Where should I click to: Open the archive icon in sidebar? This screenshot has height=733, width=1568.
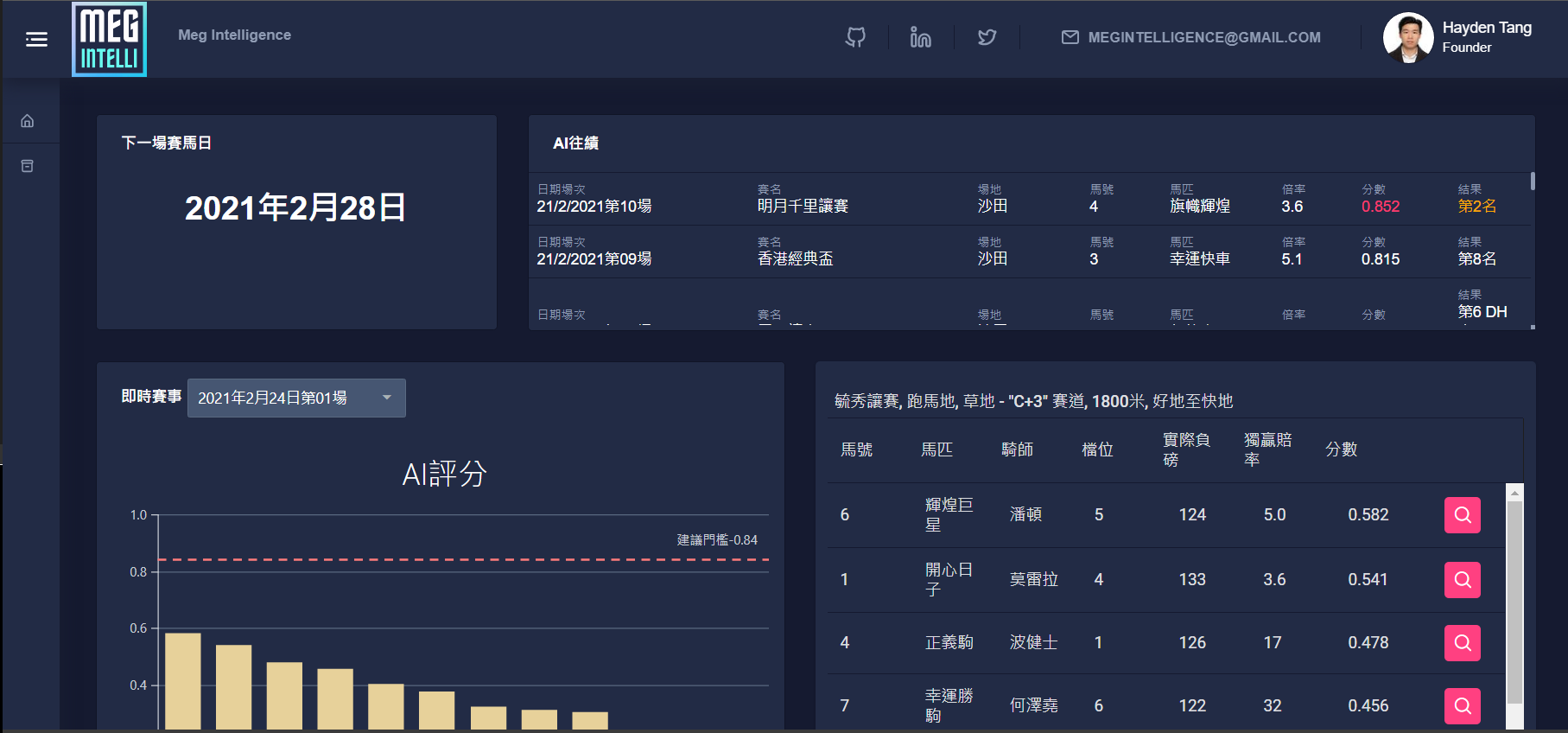tap(28, 166)
